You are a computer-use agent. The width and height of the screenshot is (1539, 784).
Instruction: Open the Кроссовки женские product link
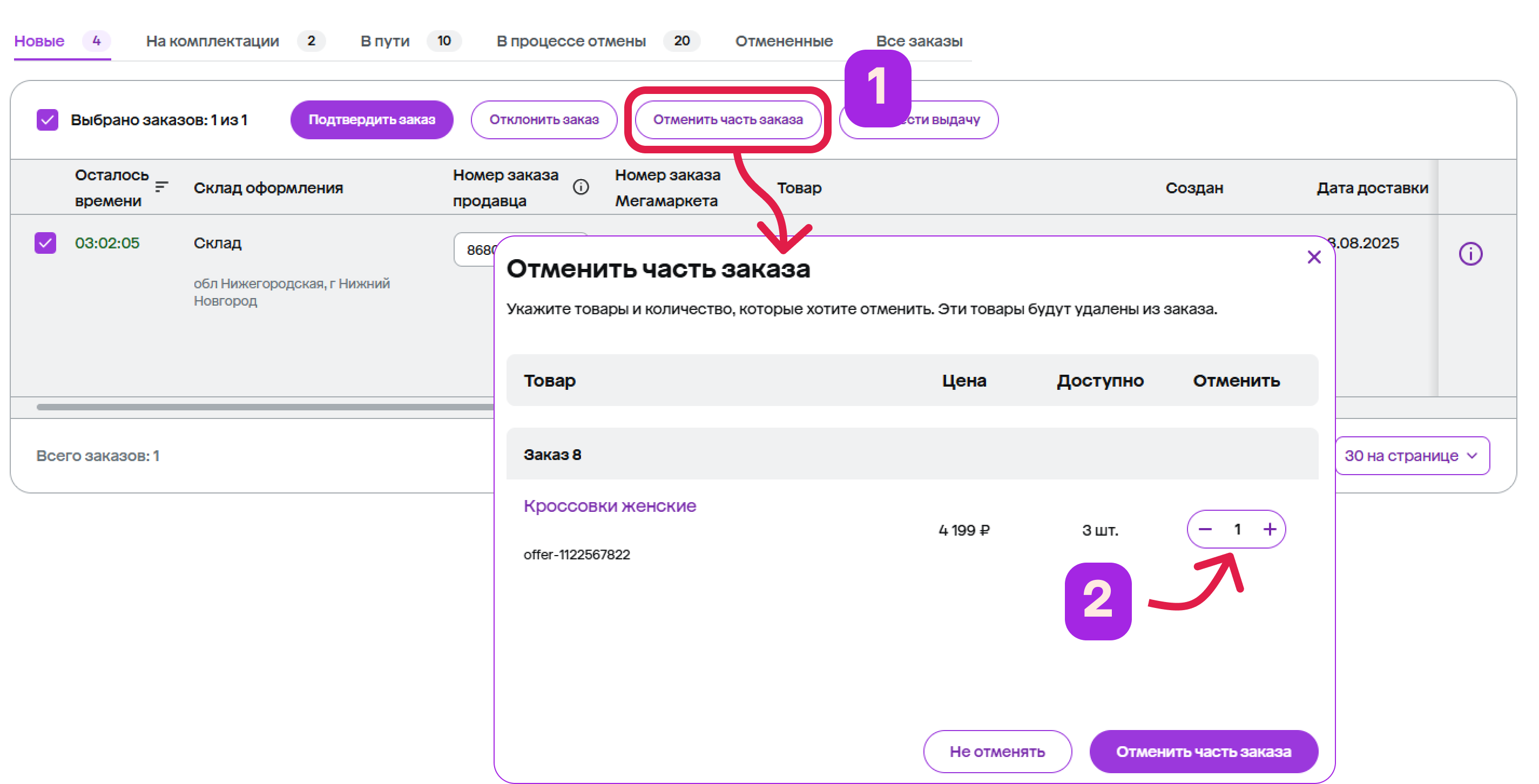609,506
